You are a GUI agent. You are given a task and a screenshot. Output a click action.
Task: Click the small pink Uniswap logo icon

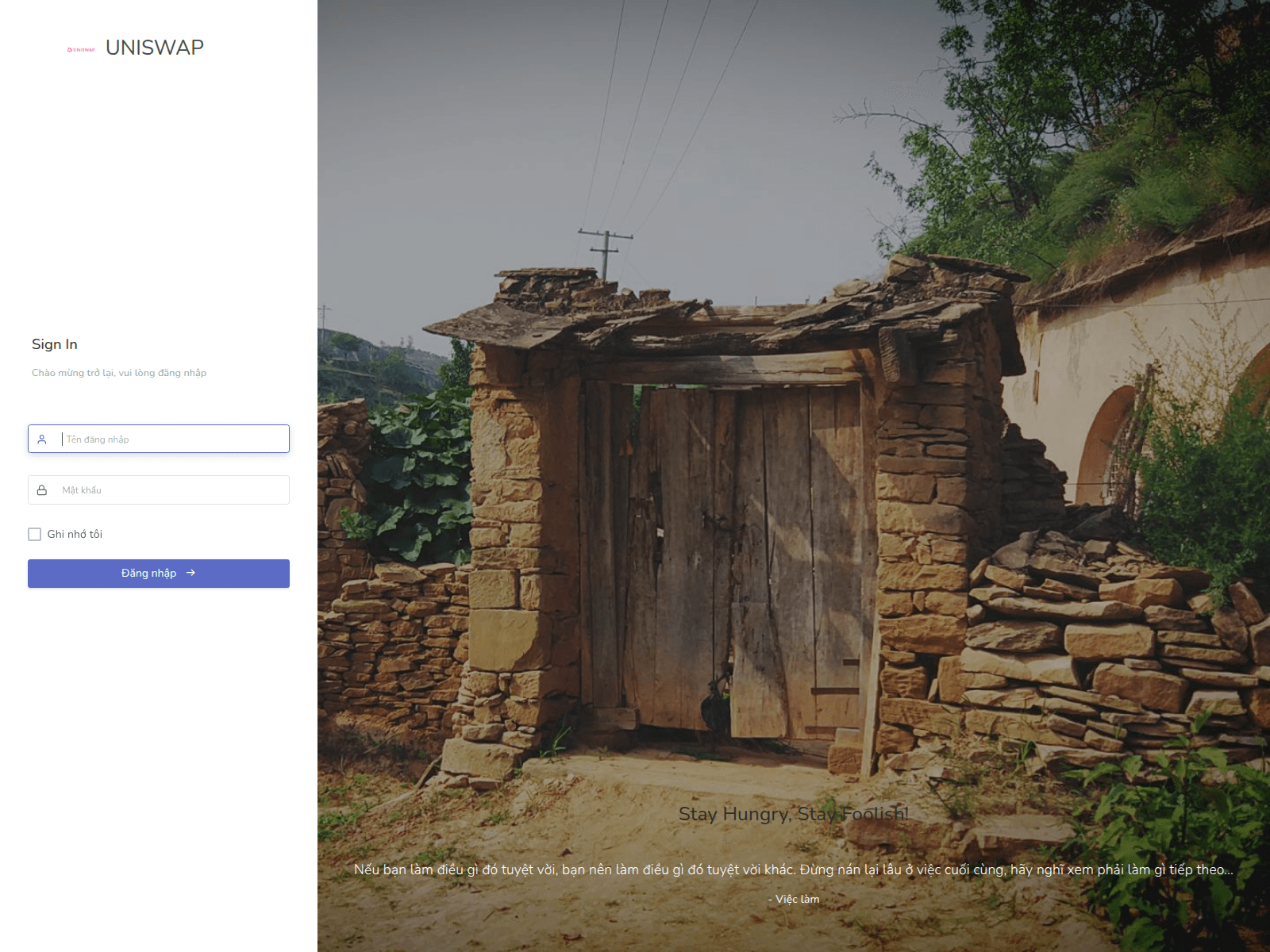pos(81,49)
